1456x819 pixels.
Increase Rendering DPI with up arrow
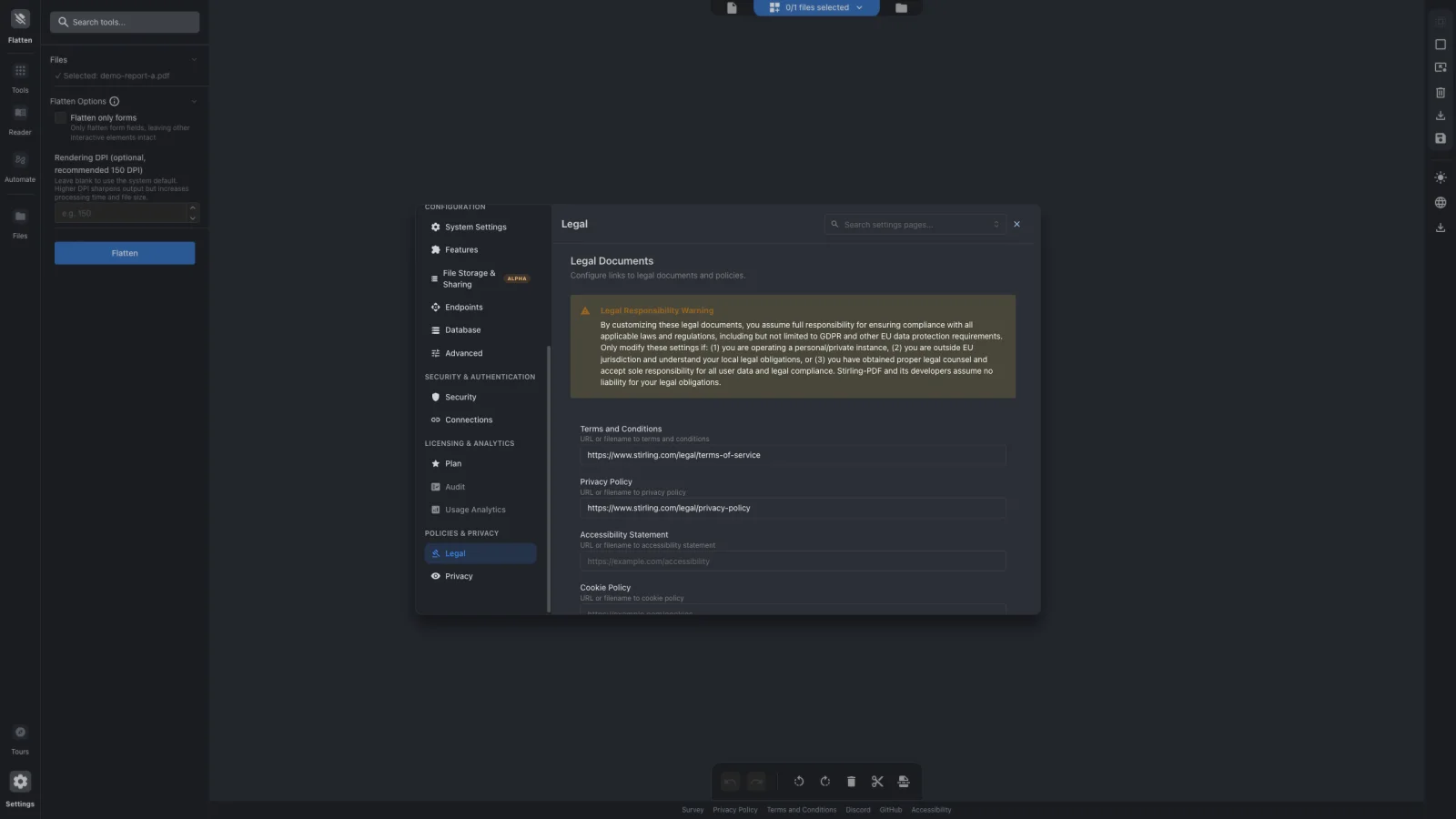click(x=193, y=208)
